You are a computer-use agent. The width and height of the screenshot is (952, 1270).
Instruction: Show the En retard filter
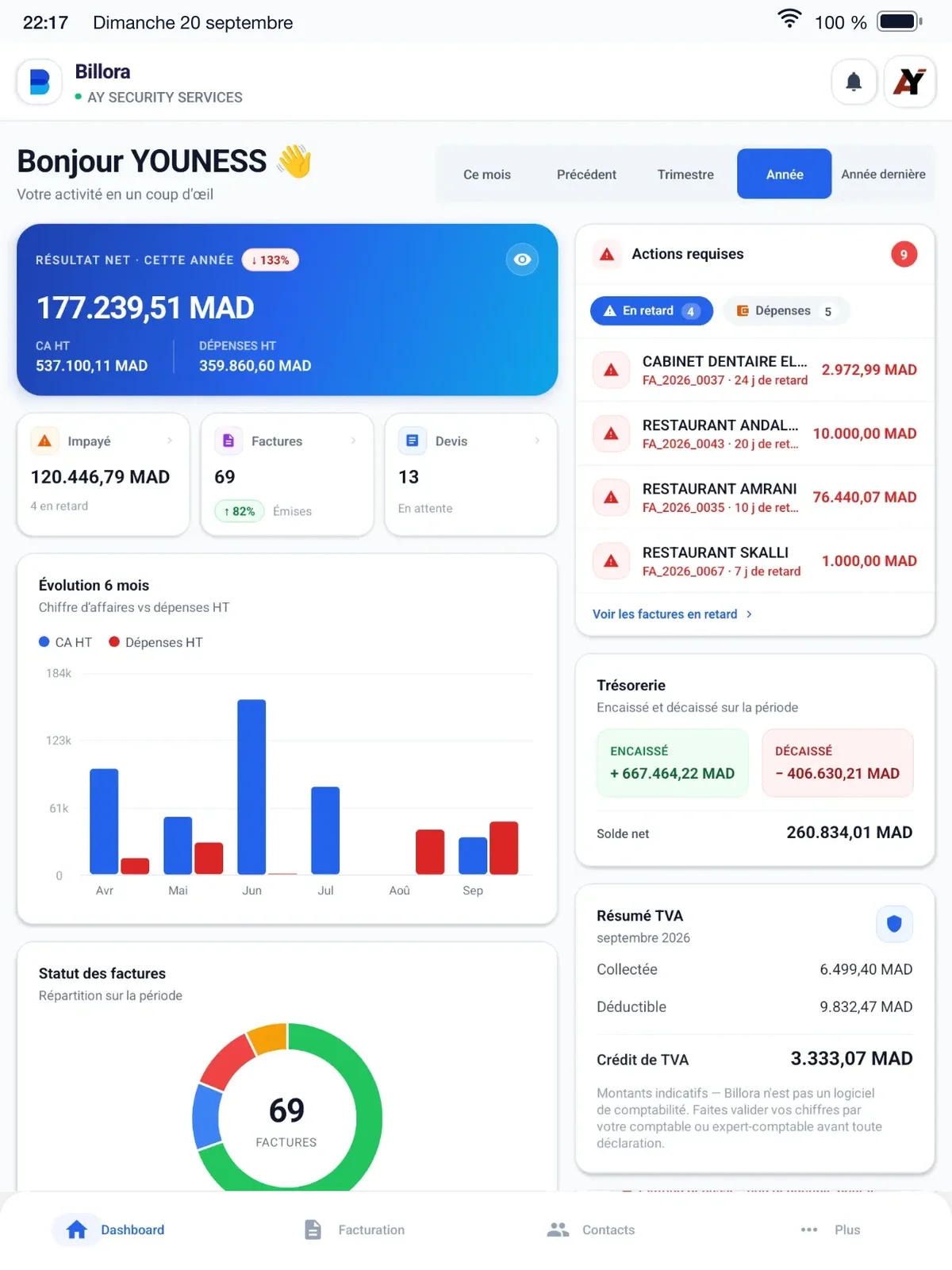coord(651,311)
